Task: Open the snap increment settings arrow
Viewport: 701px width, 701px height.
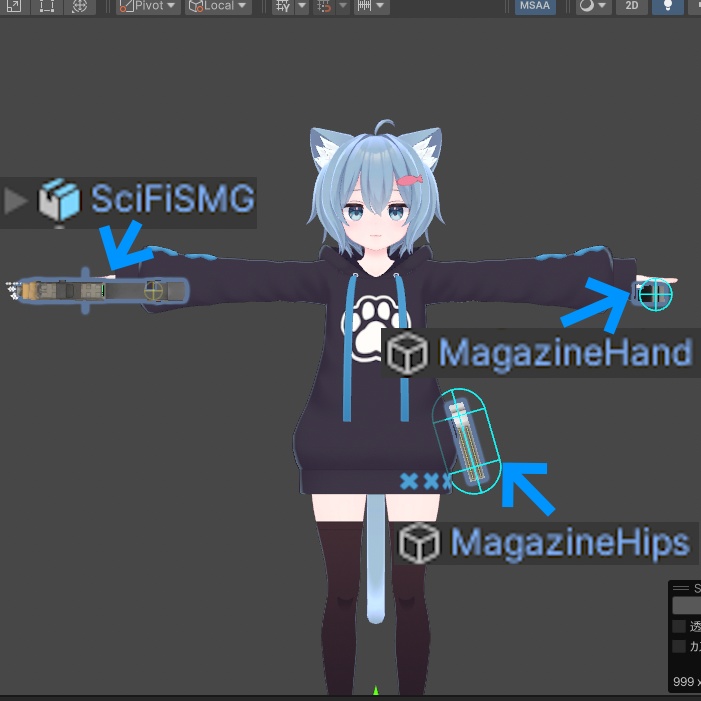Action: tap(380, 6)
